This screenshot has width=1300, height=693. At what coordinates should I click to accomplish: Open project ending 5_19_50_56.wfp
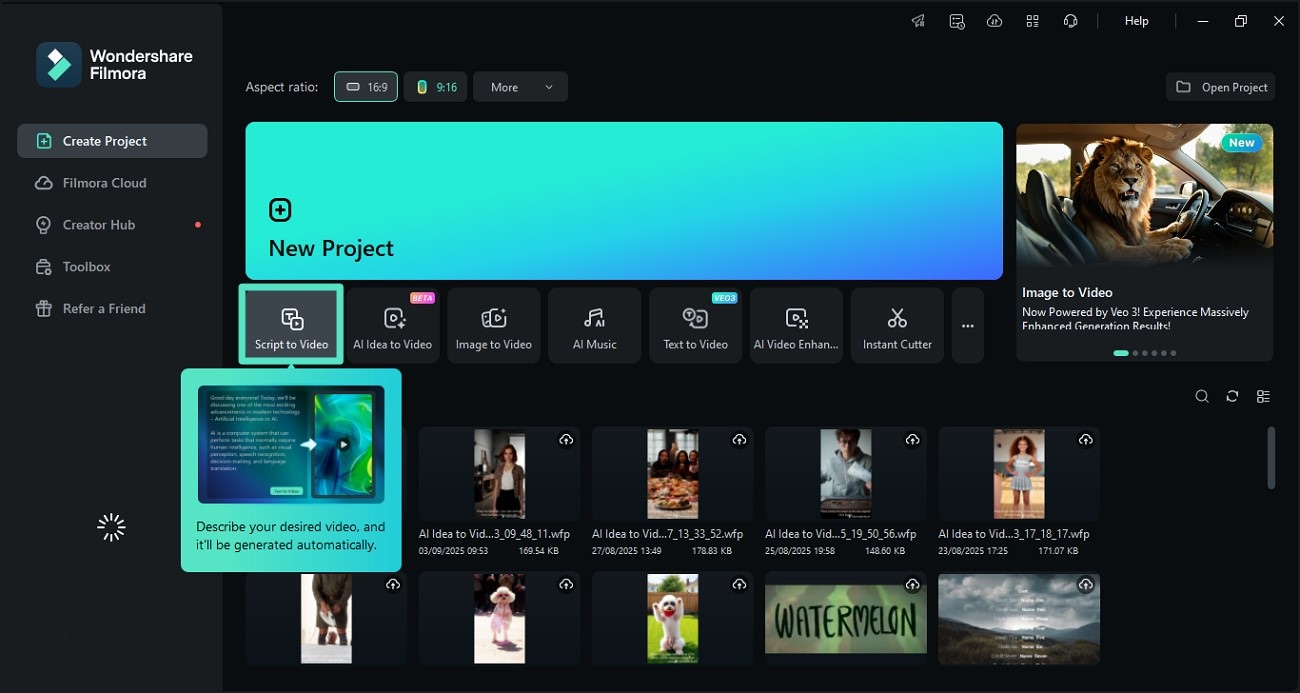tap(845, 475)
